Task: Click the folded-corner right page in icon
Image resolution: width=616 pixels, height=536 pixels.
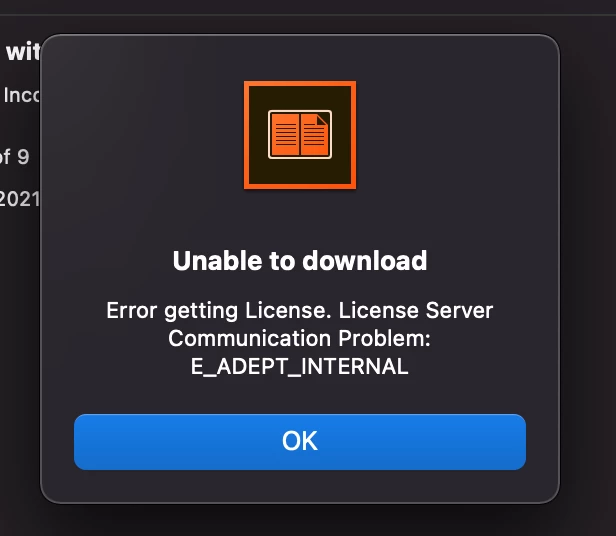Action: click(315, 135)
